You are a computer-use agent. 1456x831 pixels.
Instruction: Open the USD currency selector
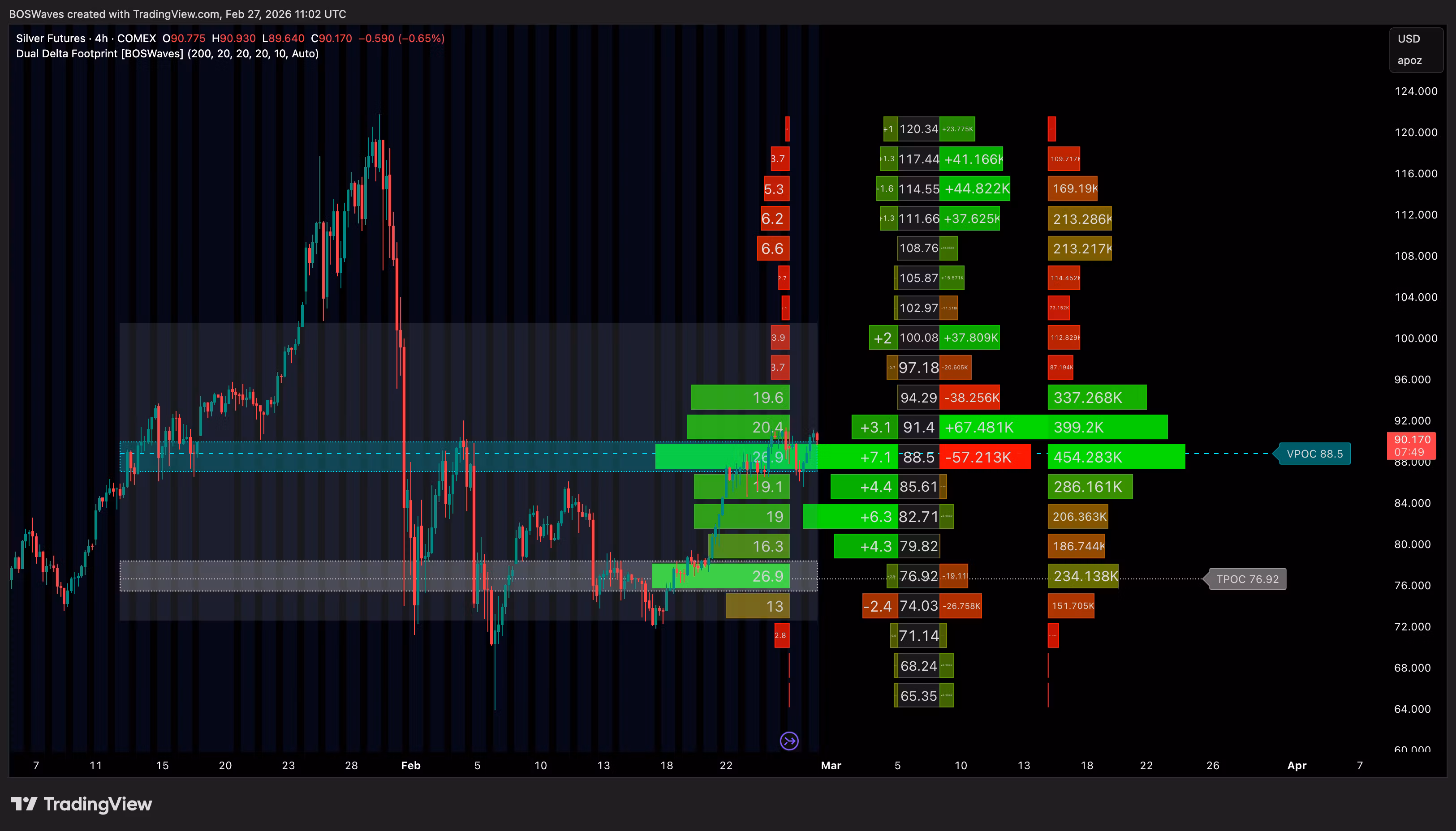coord(1409,39)
